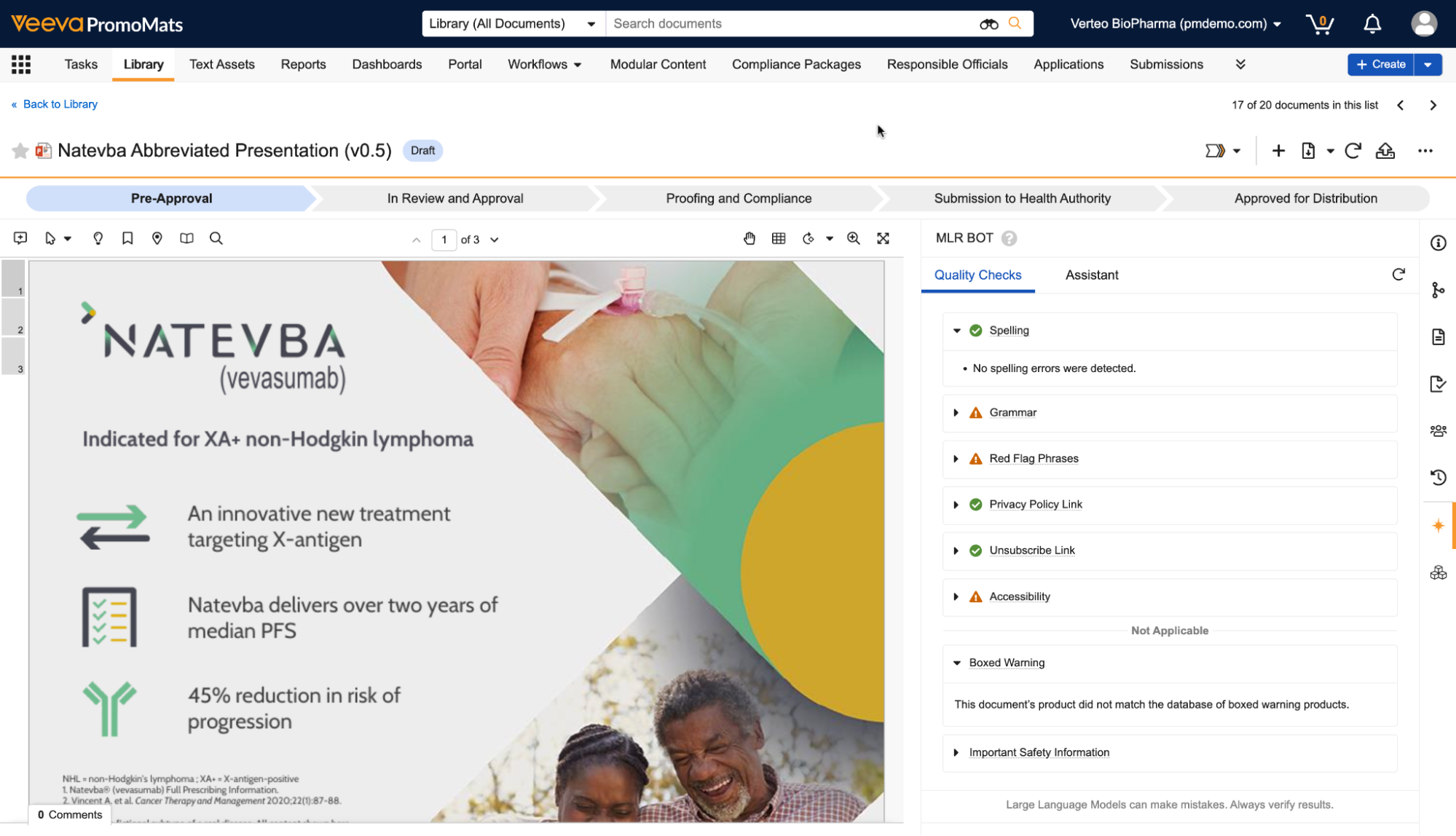Click the binoculars advanced search icon
The image size is (1456, 836).
pos(988,24)
